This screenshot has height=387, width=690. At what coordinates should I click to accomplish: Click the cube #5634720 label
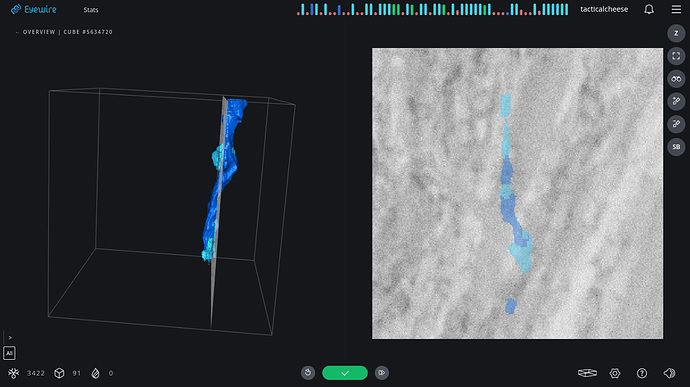pyautogui.click(x=88, y=32)
